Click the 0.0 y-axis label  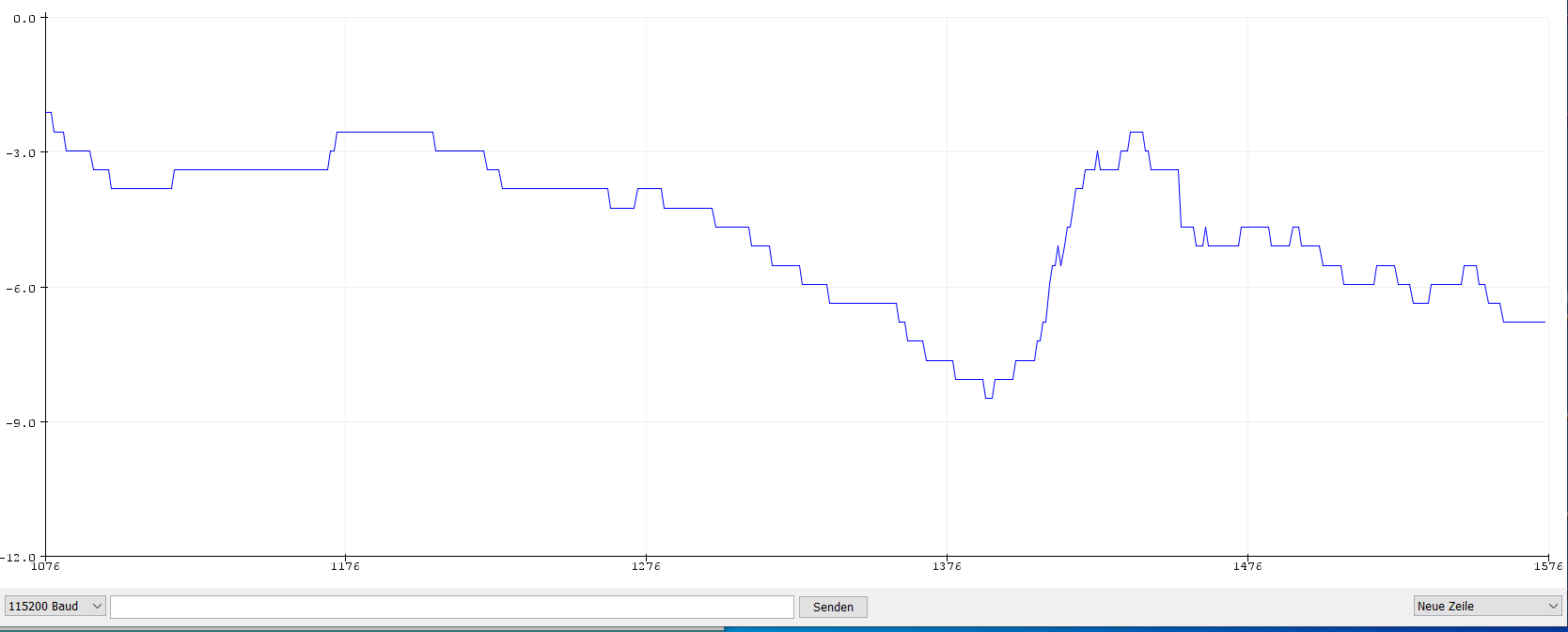pos(24,18)
